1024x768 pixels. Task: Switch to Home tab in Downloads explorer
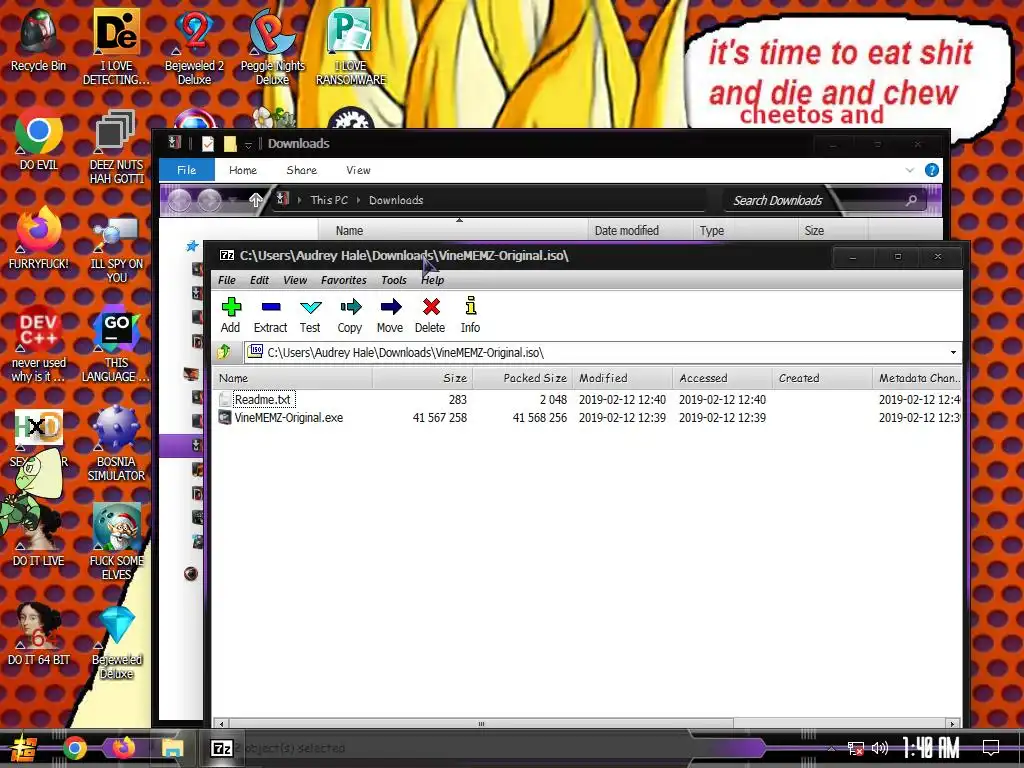coord(243,170)
